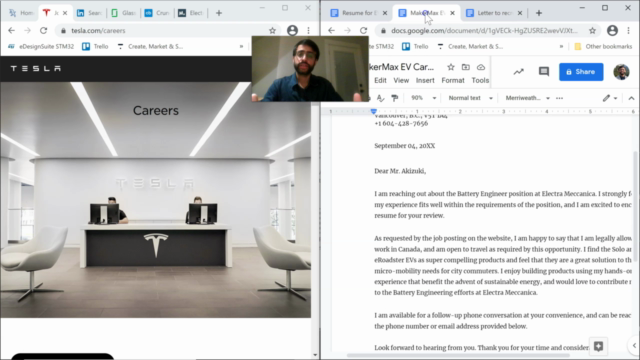Viewport: 640px width, 360px height.
Task: Close the Resume for E... tab
Action: 384,13
